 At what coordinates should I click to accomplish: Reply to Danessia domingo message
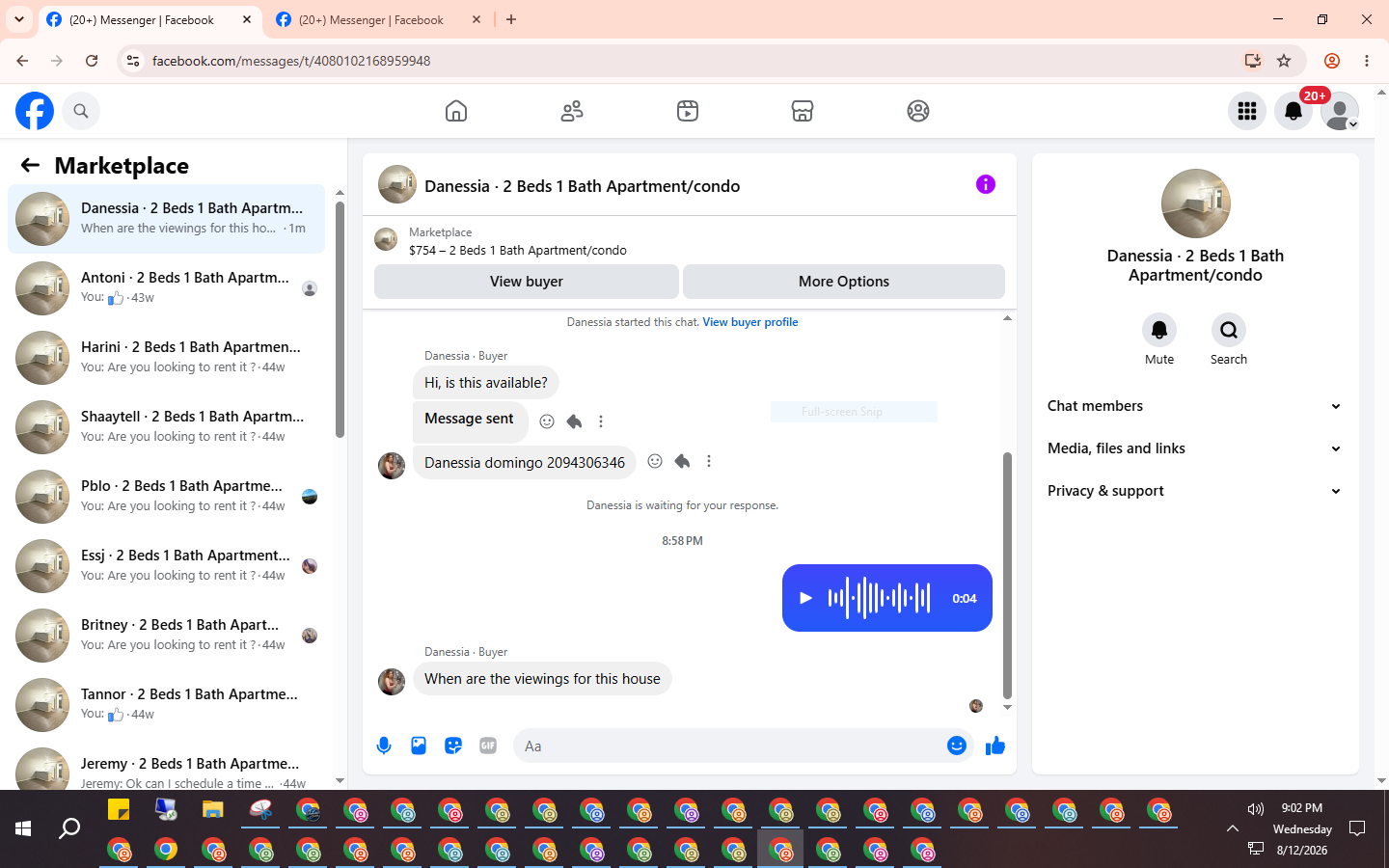(x=682, y=461)
